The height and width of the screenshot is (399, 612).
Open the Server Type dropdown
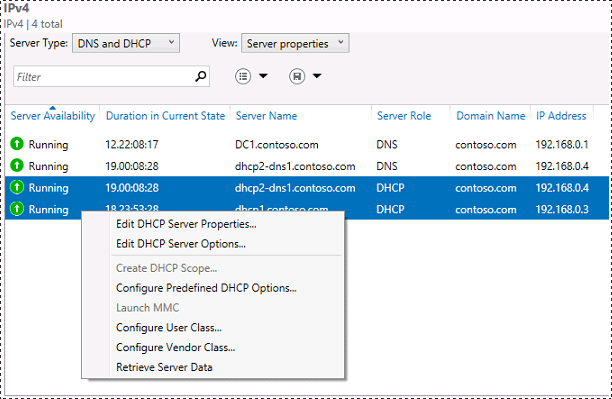tap(126, 43)
